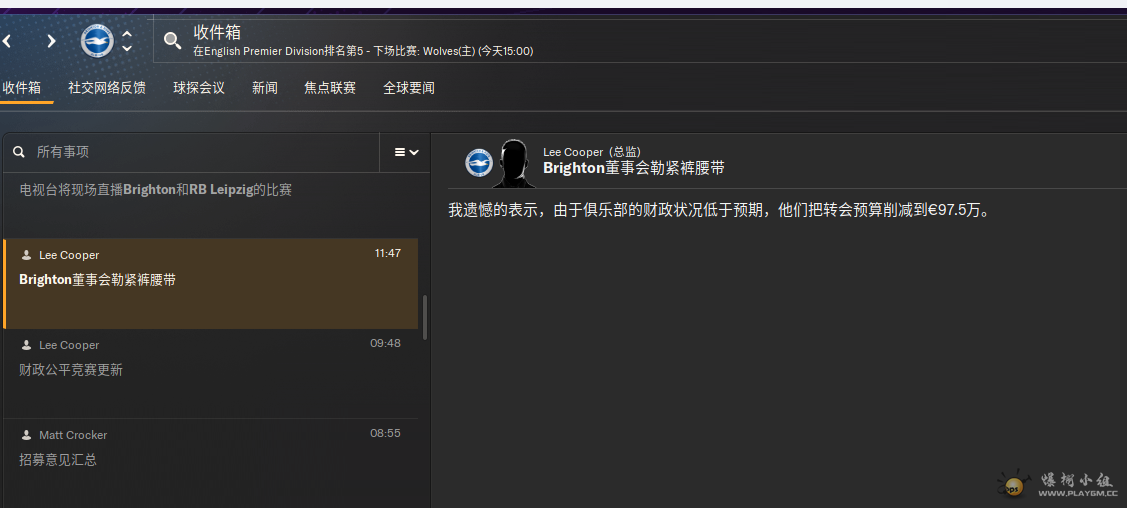1127x508 pixels.
Task: Open the 球探会议 tab
Action: pyautogui.click(x=199, y=88)
